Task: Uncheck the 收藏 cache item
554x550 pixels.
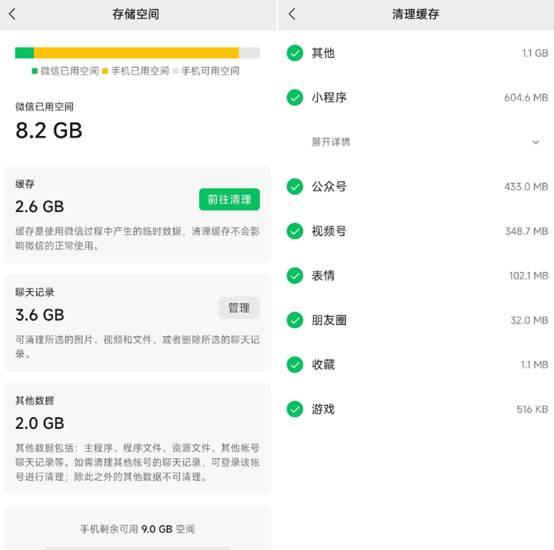Action: [x=295, y=365]
